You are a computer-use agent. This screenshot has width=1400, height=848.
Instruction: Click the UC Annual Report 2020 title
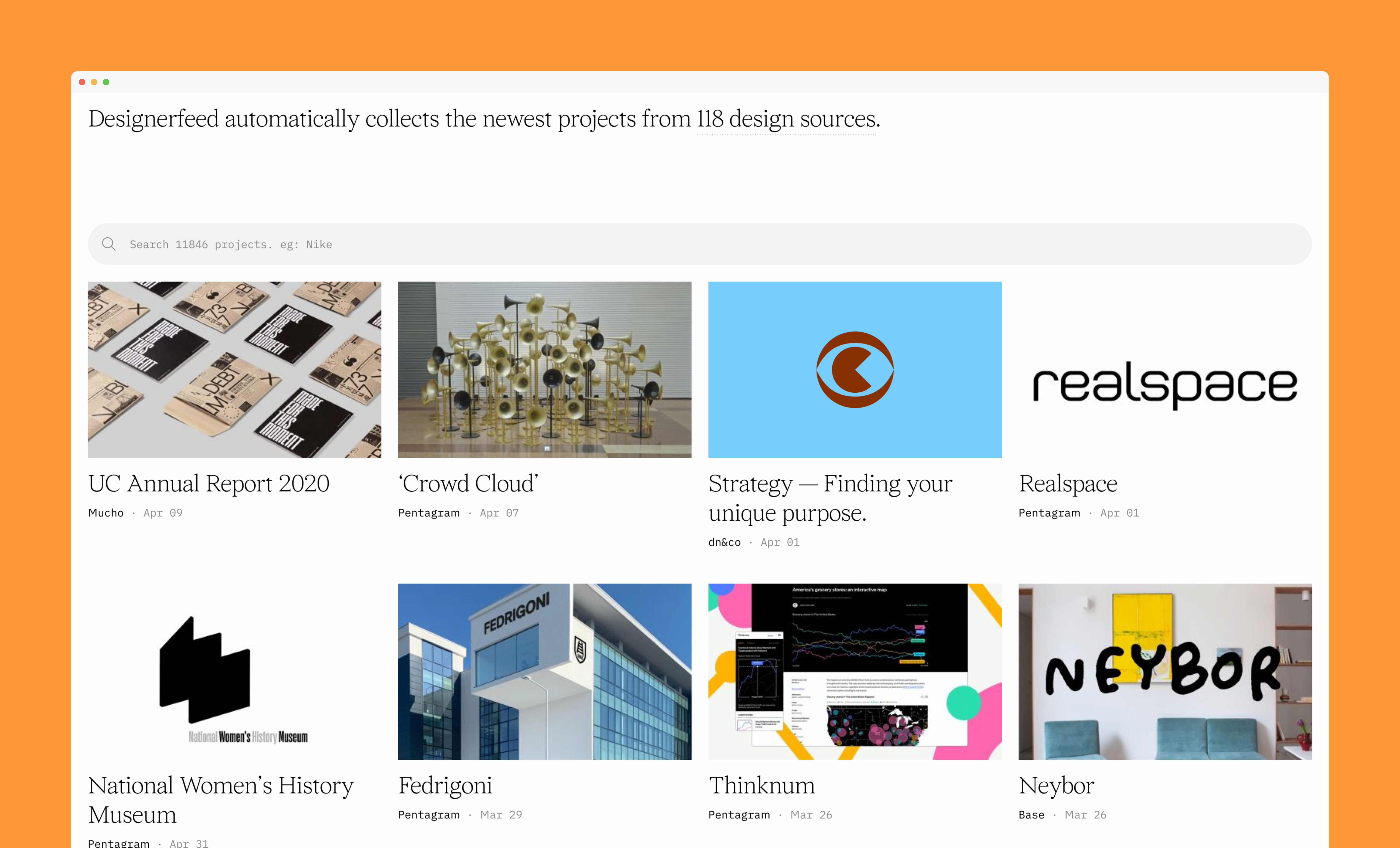(209, 484)
